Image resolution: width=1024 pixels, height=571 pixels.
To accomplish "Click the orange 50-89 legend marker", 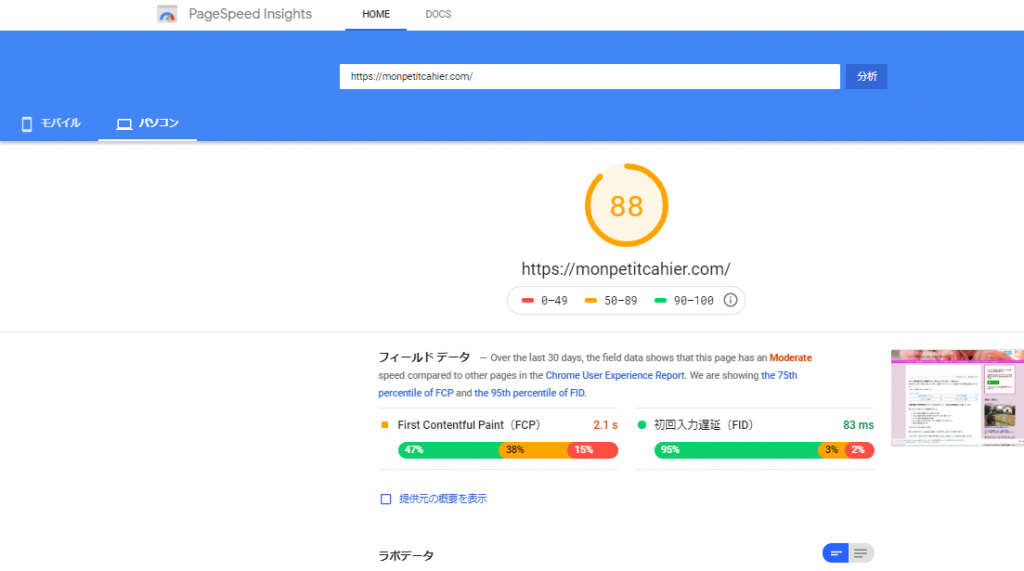I will pyautogui.click(x=591, y=301).
